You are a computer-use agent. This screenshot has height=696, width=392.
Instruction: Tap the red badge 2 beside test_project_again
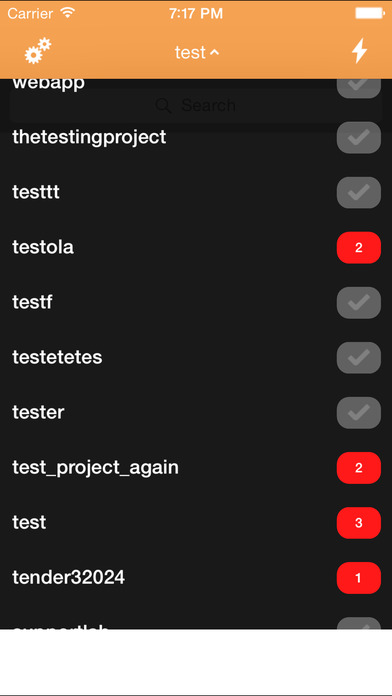click(x=359, y=468)
